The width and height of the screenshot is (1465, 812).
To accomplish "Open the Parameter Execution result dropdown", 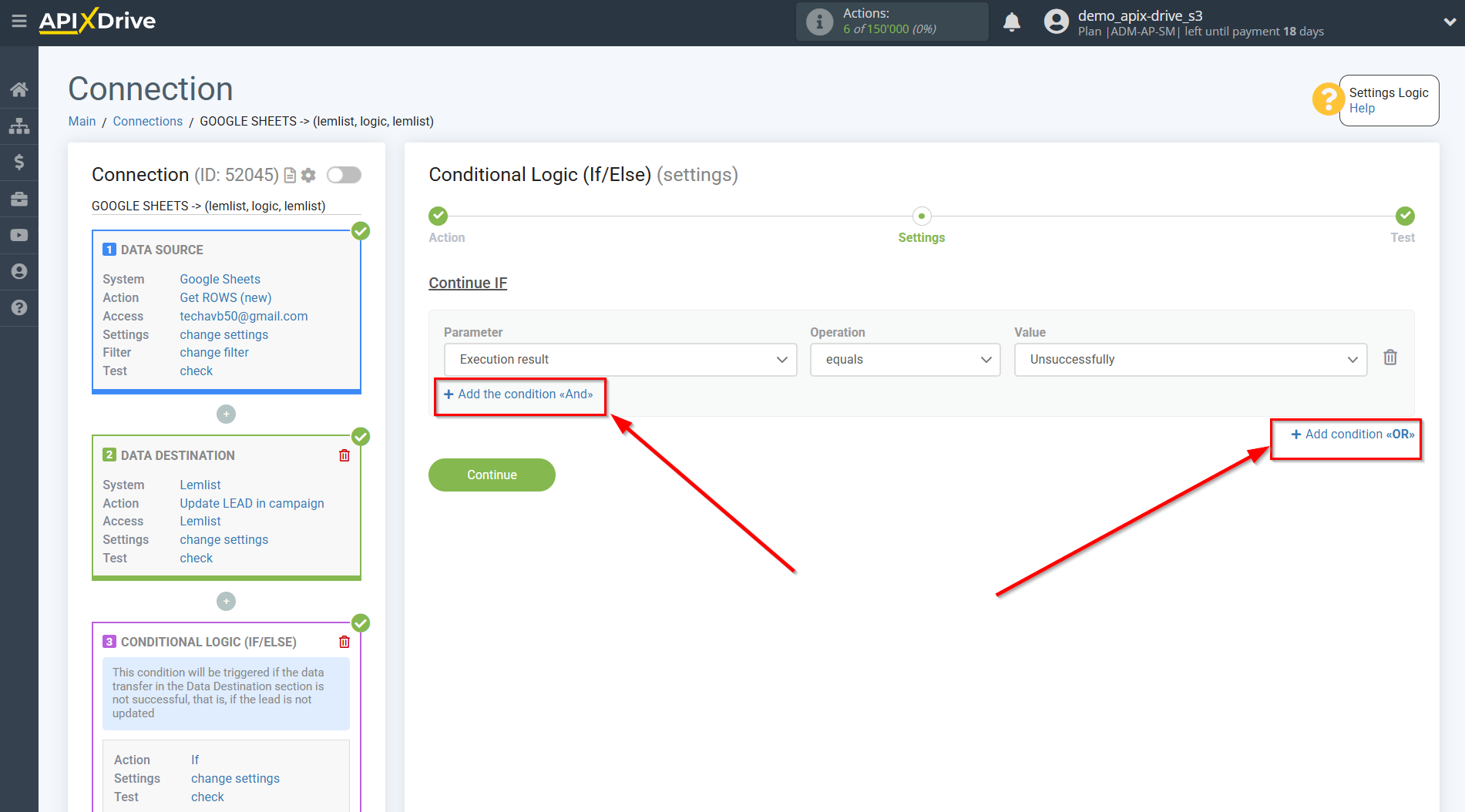I will pyautogui.click(x=621, y=360).
